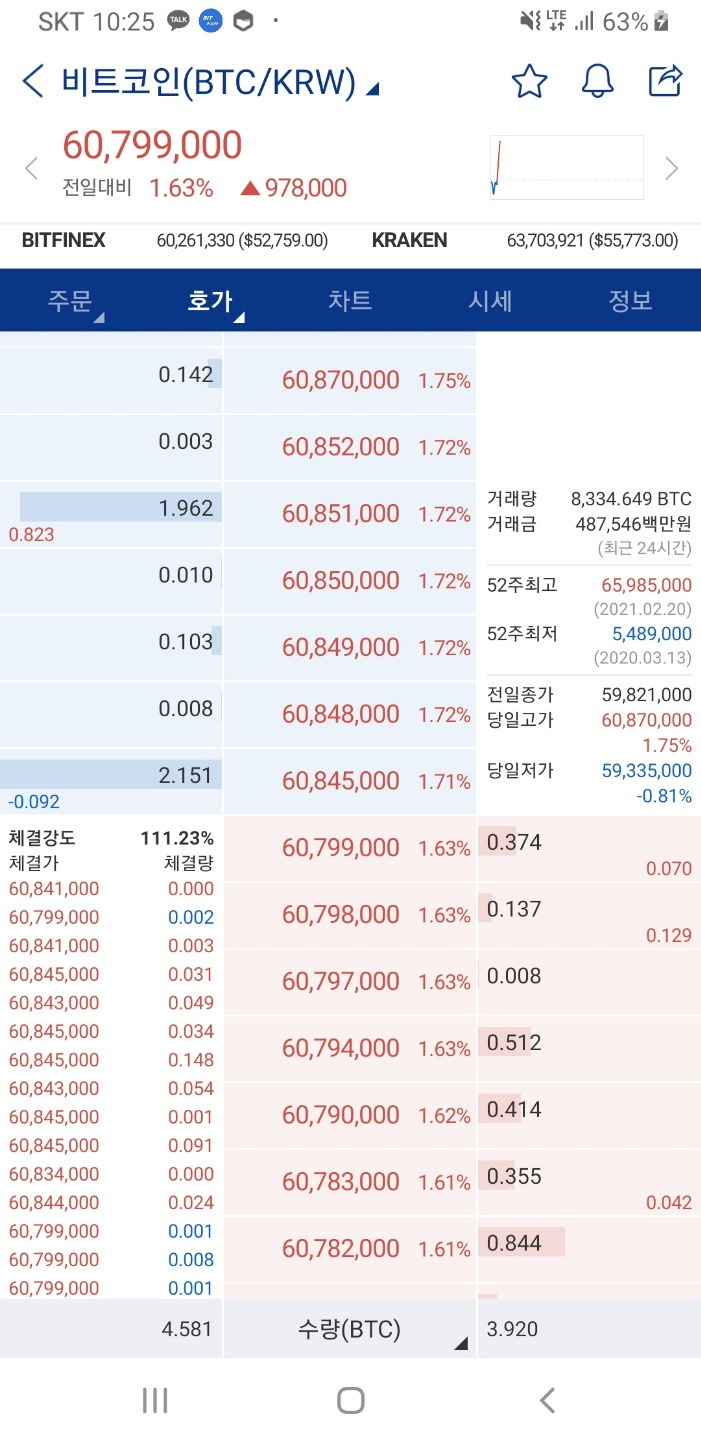Go to previous coin with left chevron
701x1440 pixels.
pos(31,168)
